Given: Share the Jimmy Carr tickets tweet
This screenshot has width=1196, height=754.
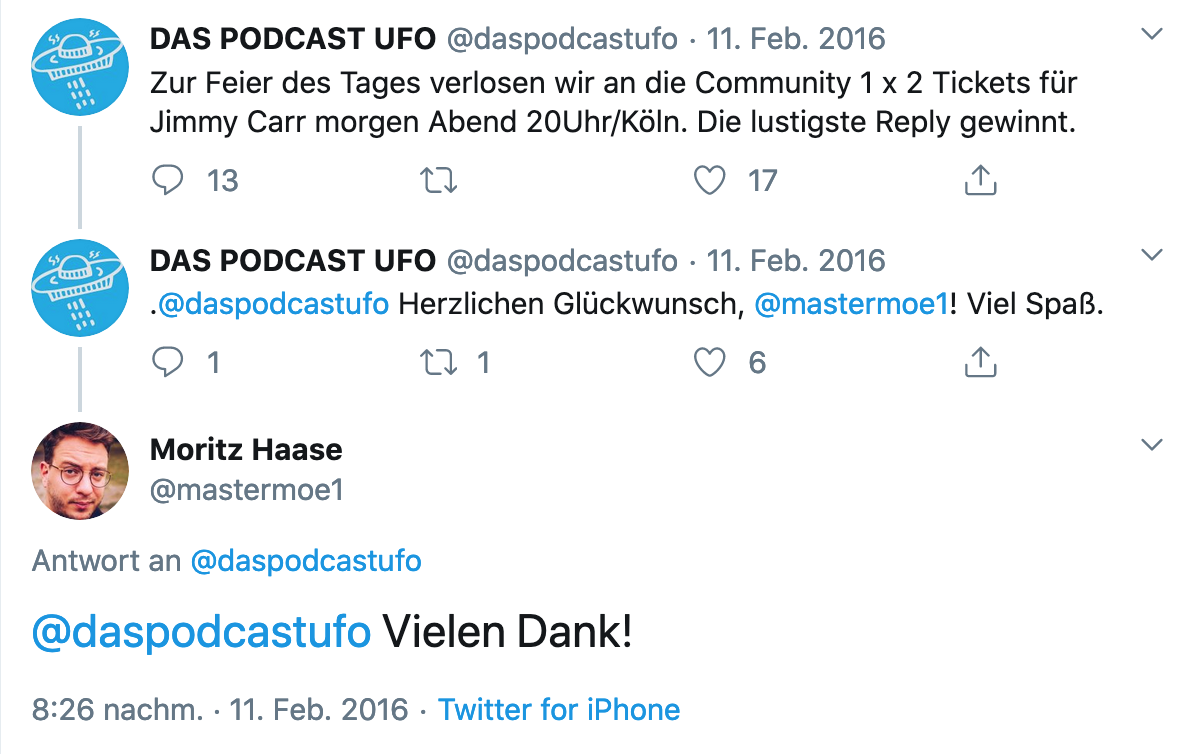Looking at the screenshot, I should (980, 180).
